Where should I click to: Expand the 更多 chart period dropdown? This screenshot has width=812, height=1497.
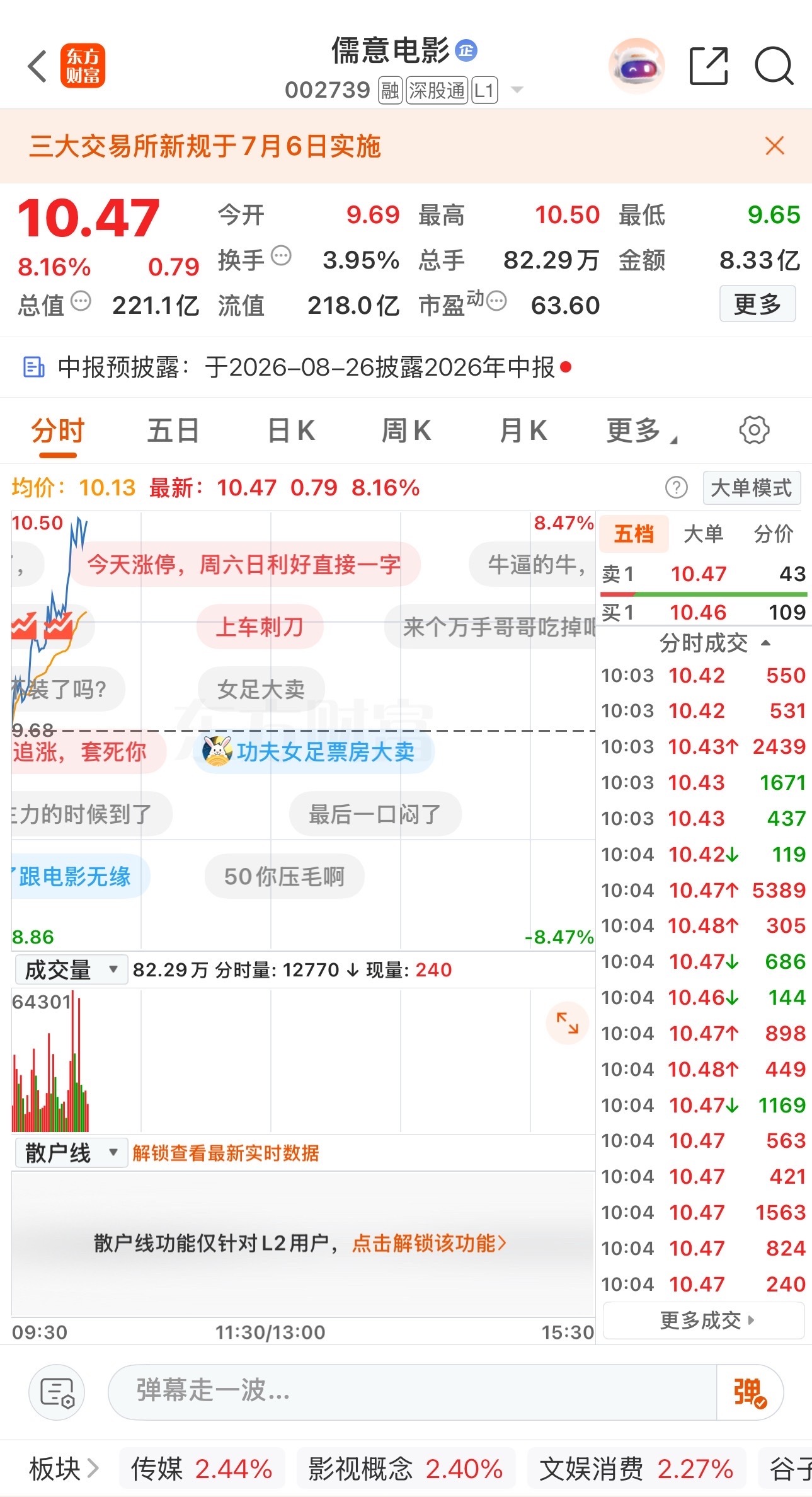point(641,432)
